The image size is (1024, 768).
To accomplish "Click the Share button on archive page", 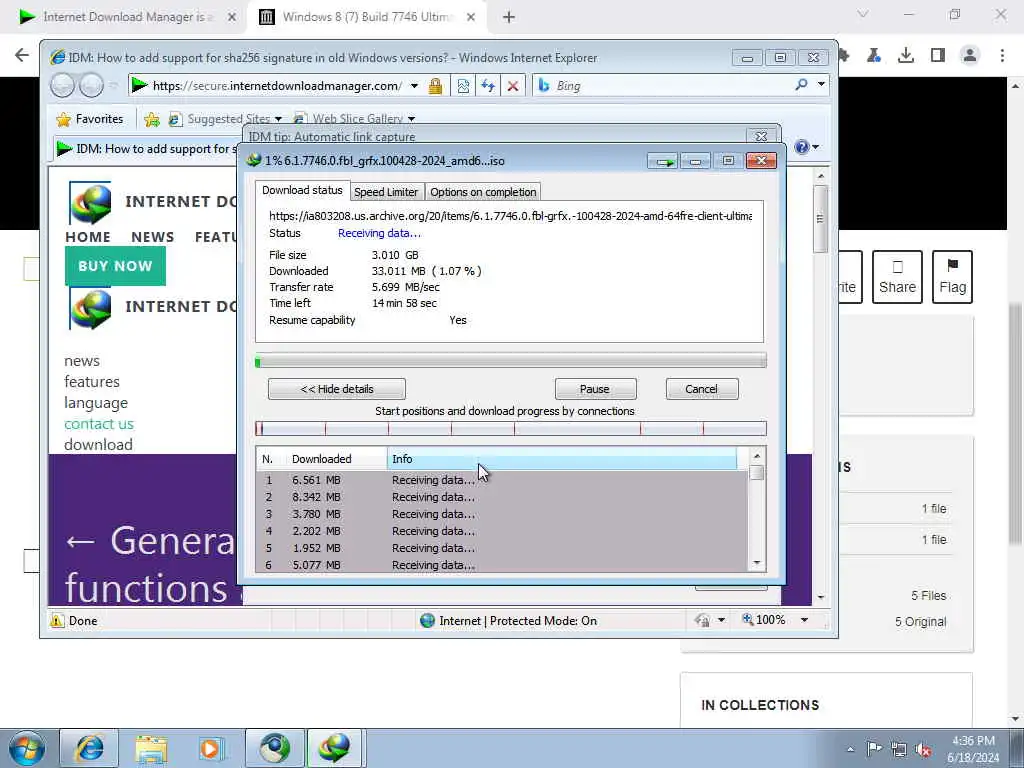I will pyautogui.click(x=897, y=277).
